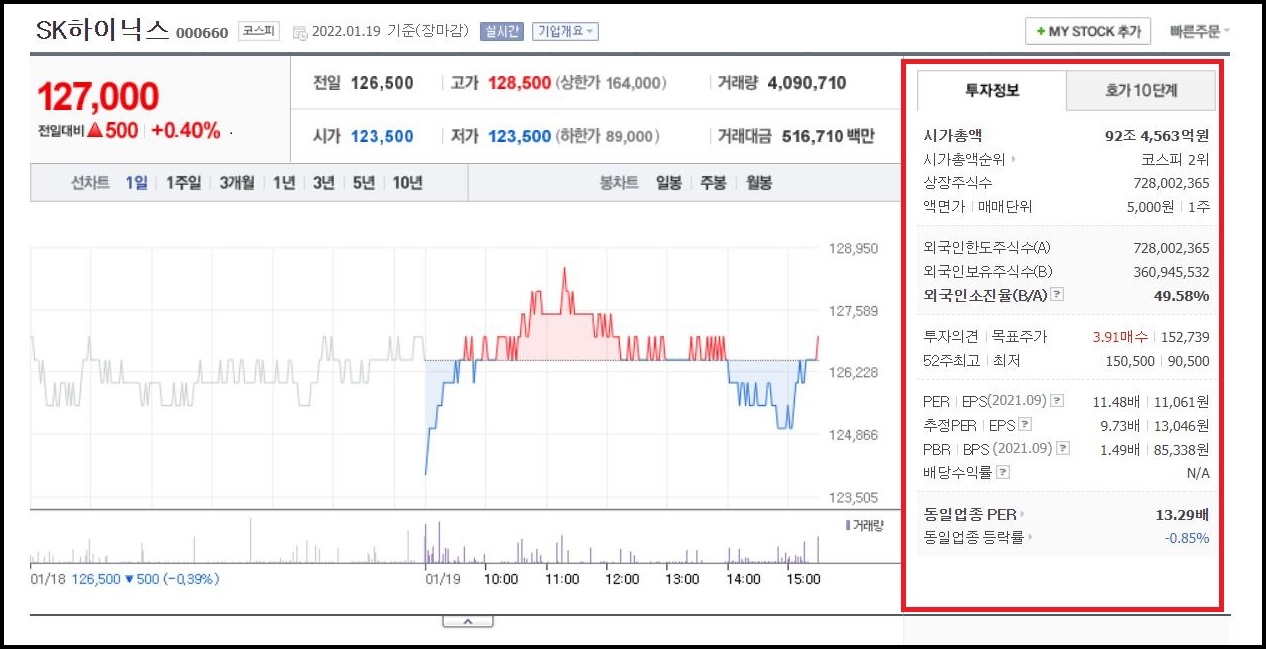Open the 기업개요 dropdown
1266x649 pixels.
[565, 31]
